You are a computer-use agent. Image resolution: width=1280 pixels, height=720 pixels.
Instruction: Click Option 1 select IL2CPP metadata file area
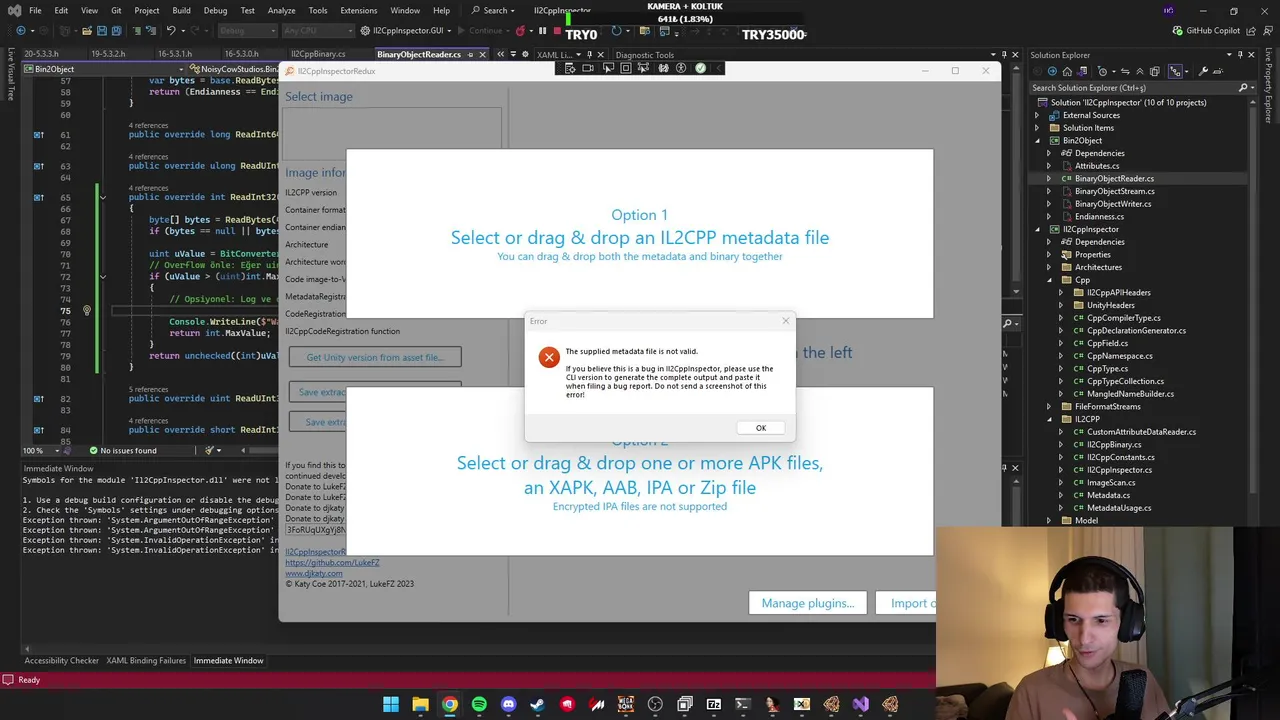tap(640, 235)
